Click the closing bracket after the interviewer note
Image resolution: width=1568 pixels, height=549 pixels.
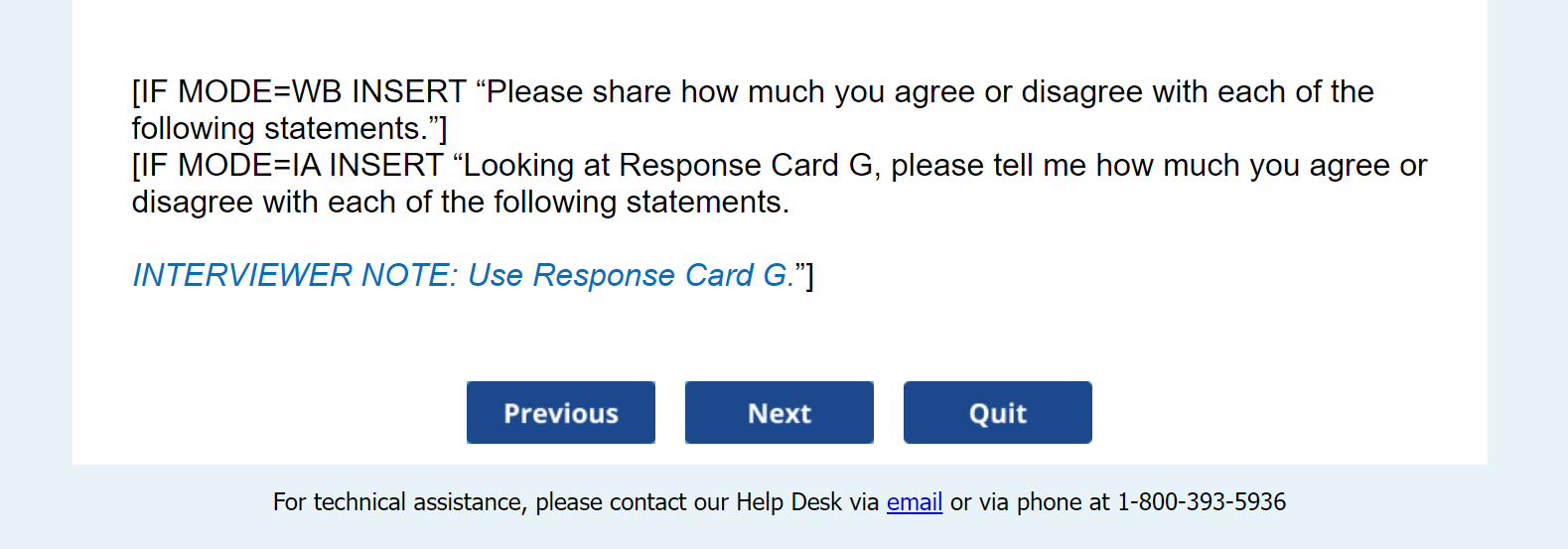[x=809, y=275]
